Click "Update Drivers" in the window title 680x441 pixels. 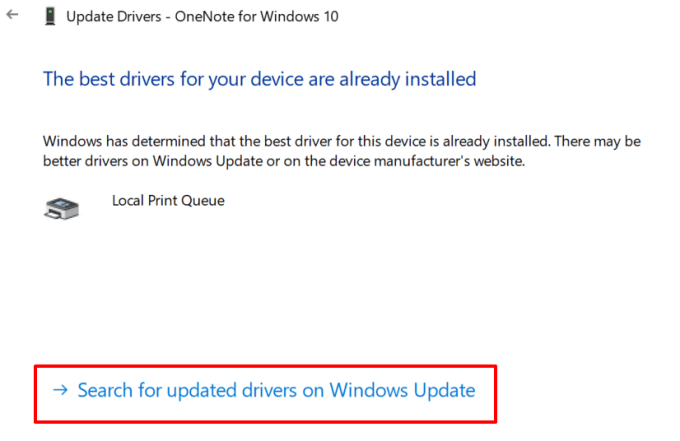pos(115,17)
